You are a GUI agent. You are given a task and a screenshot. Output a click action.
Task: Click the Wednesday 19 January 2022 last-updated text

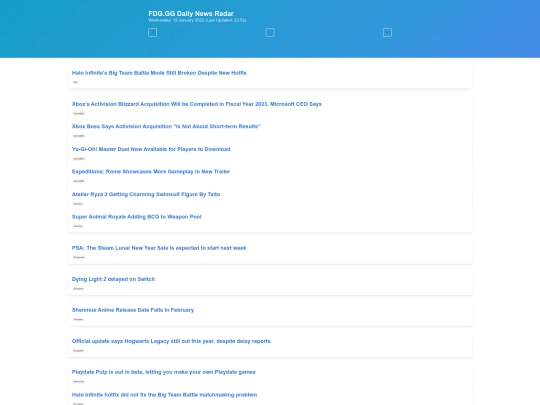pyautogui.click(x=197, y=20)
